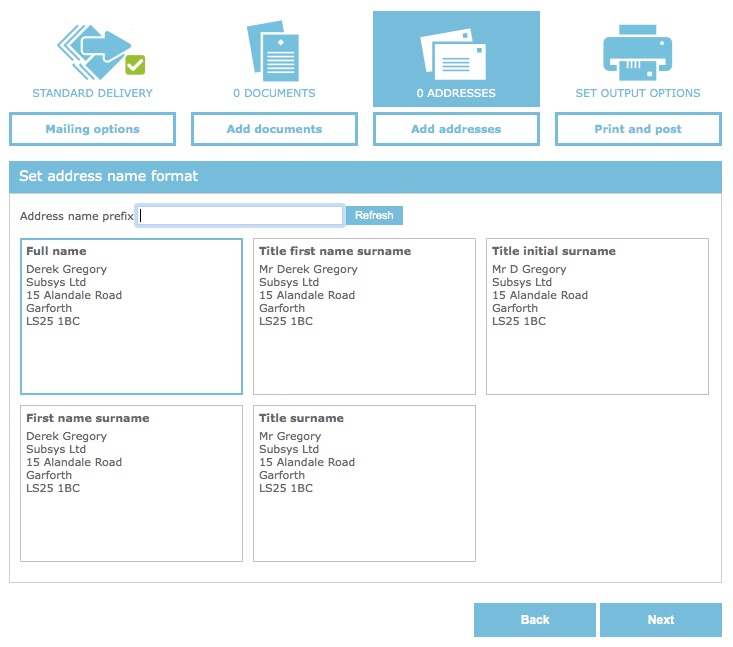Click 'Mr Derek Gregory' preview text
The height and width of the screenshot is (647, 733).
(x=309, y=269)
